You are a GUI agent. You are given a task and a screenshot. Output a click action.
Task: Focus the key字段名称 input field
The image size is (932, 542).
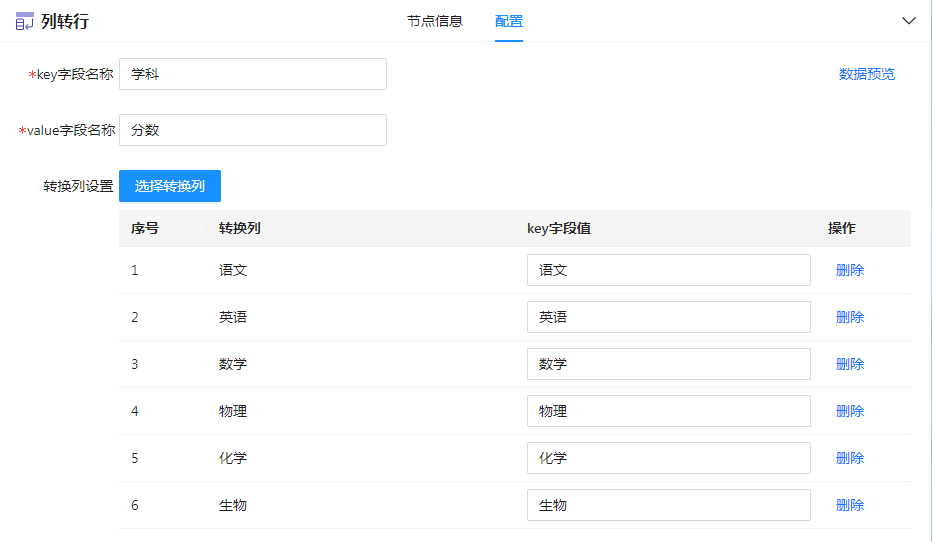click(x=252, y=74)
